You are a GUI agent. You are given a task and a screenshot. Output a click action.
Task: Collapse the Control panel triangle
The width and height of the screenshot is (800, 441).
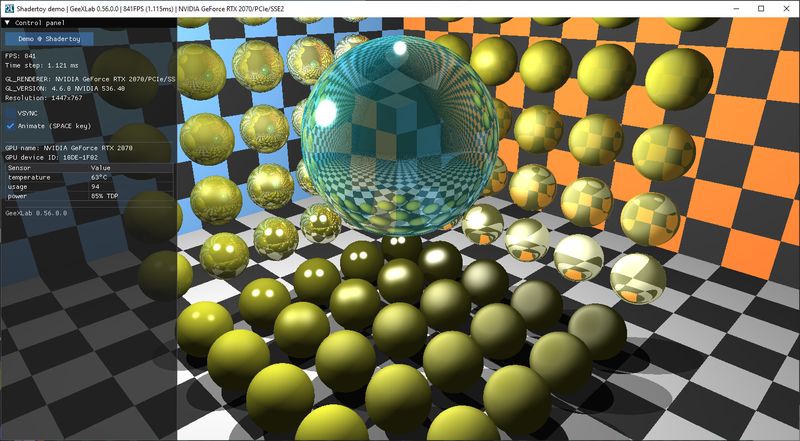tap(7, 22)
